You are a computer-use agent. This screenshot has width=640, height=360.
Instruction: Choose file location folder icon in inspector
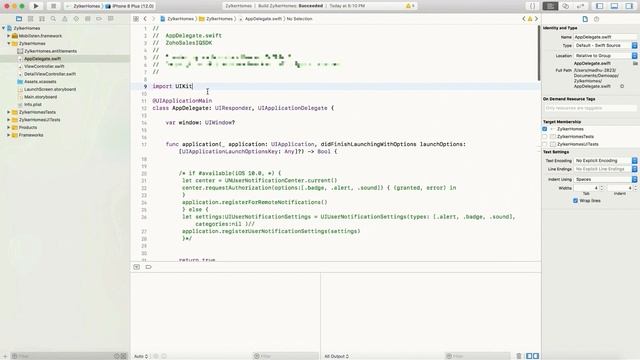click(x=635, y=63)
